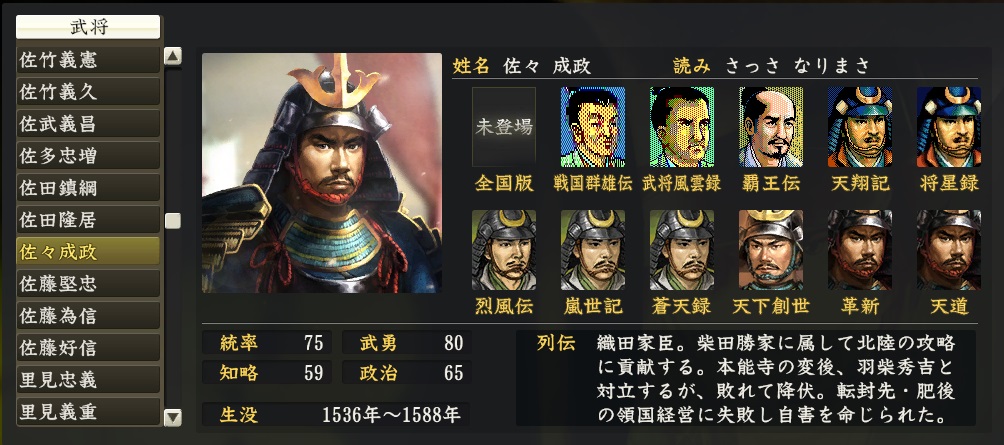This screenshot has height=445, width=1004.
Task: Click the large 佐々成政 portrait image
Action: pos(322,173)
